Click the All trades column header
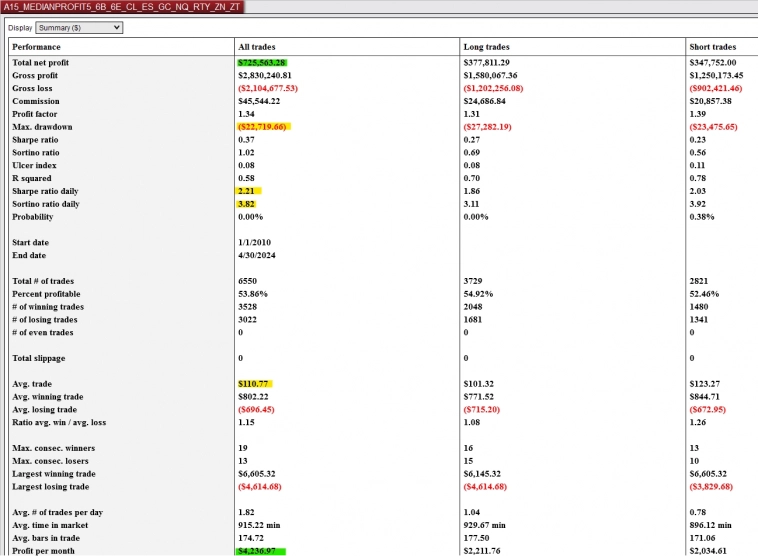This screenshot has width=758, height=556. 257,47
